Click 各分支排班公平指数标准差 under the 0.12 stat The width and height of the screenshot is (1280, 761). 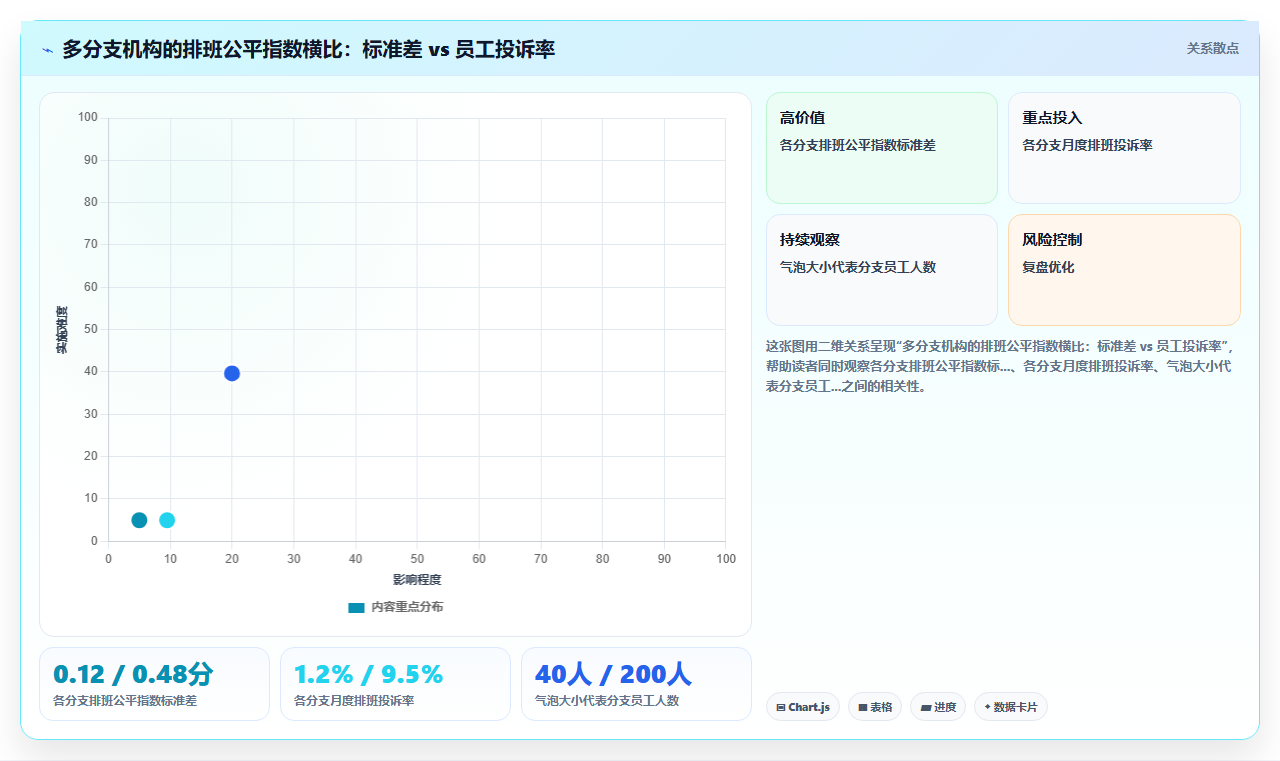pyautogui.click(x=125, y=701)
